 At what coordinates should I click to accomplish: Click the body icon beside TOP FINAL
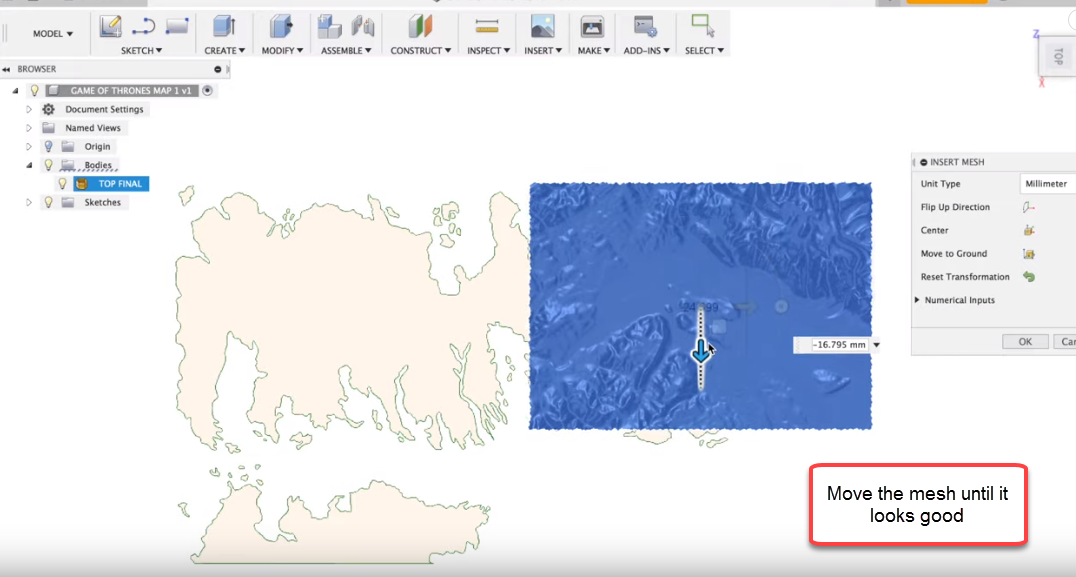(82, 184)
